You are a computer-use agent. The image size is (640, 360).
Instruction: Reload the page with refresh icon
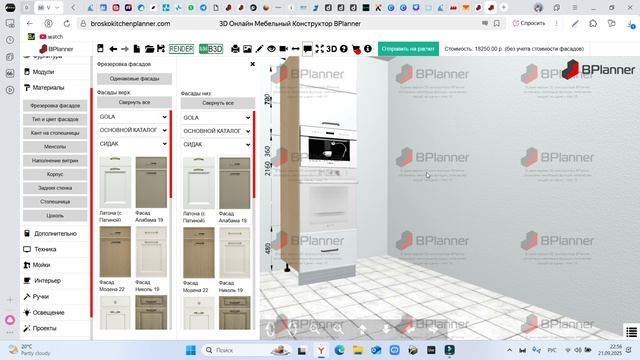pos(67,24)
